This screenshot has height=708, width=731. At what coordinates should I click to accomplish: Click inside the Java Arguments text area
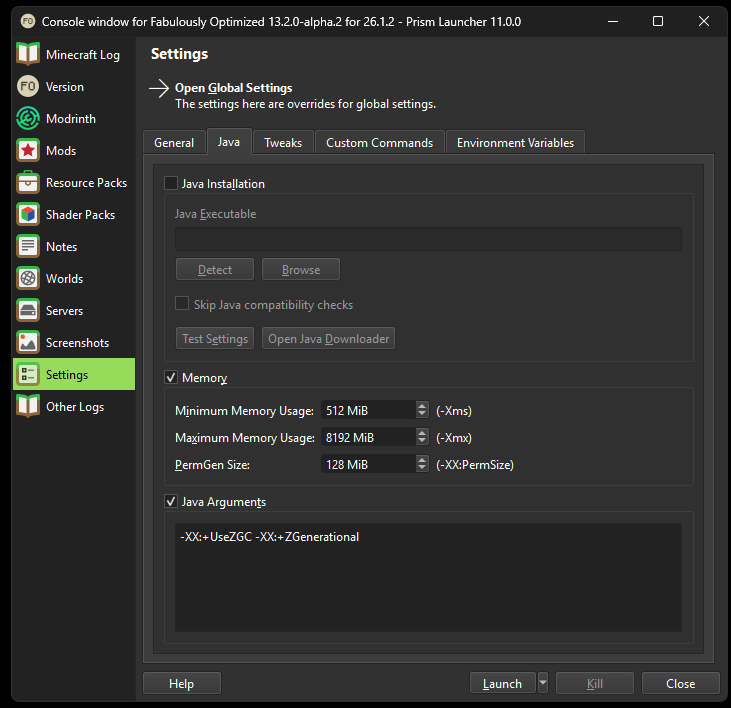[428, 577]
